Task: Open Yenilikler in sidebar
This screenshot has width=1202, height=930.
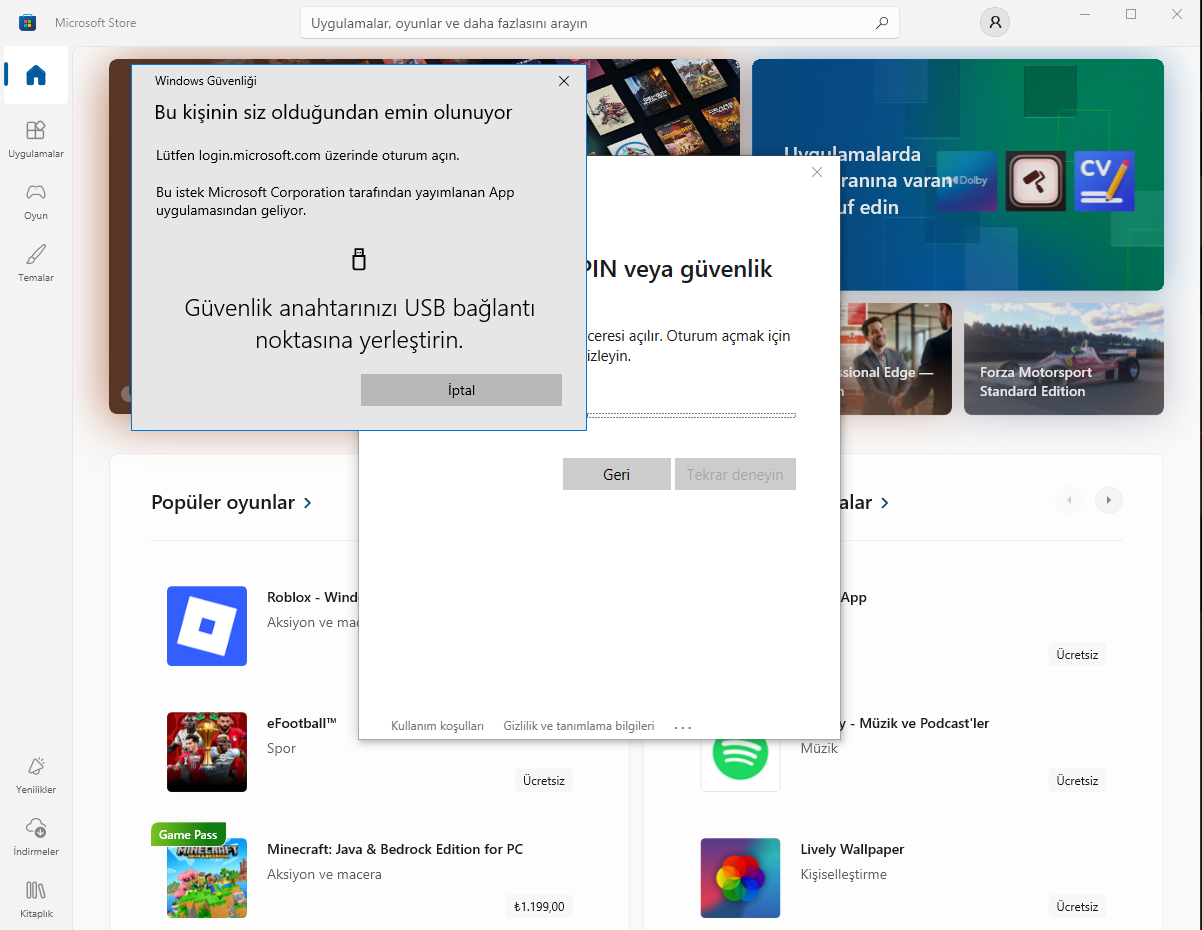Action: coord(36,775)
